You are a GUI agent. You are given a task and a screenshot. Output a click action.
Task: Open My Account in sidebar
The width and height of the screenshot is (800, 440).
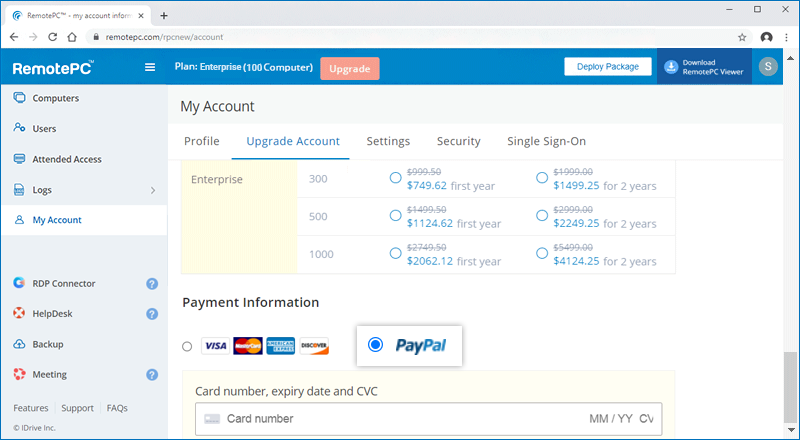(84, 220)
